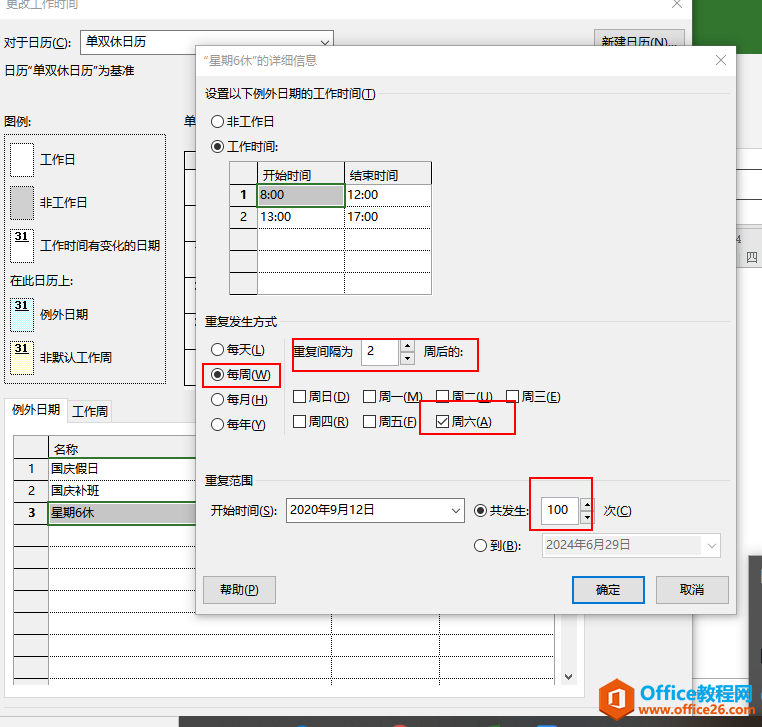Uncheck the 周六 checkbox
The image size is (762, 727).
tap(443, 422)
